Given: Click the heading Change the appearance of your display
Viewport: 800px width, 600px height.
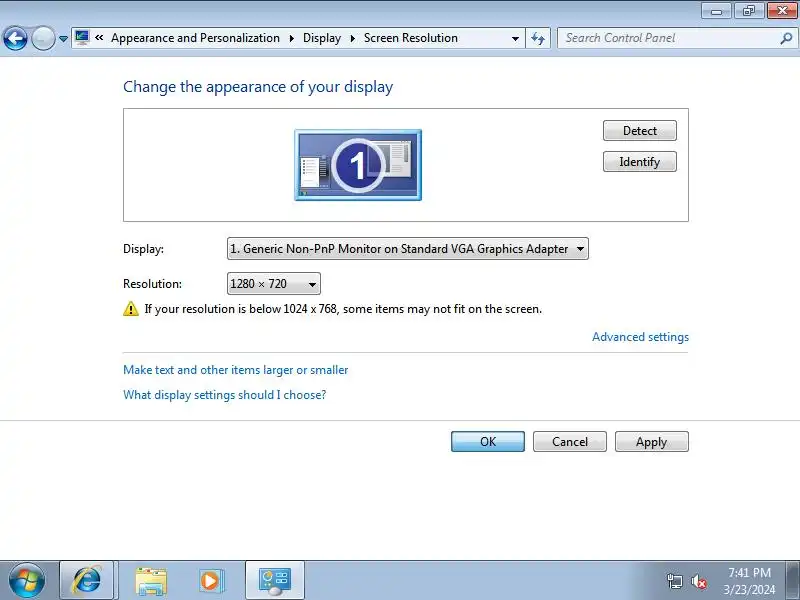Looking at the screenshot, I should pos(258,86).
